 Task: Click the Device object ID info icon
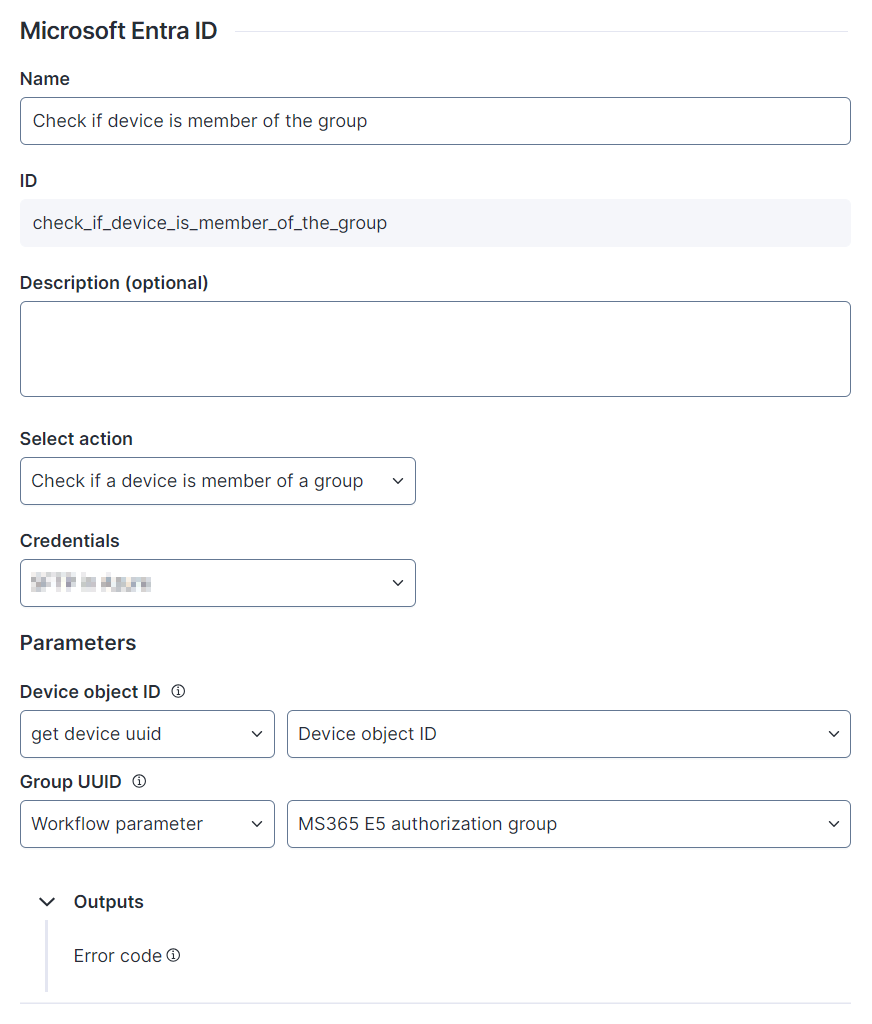(179, 691)
